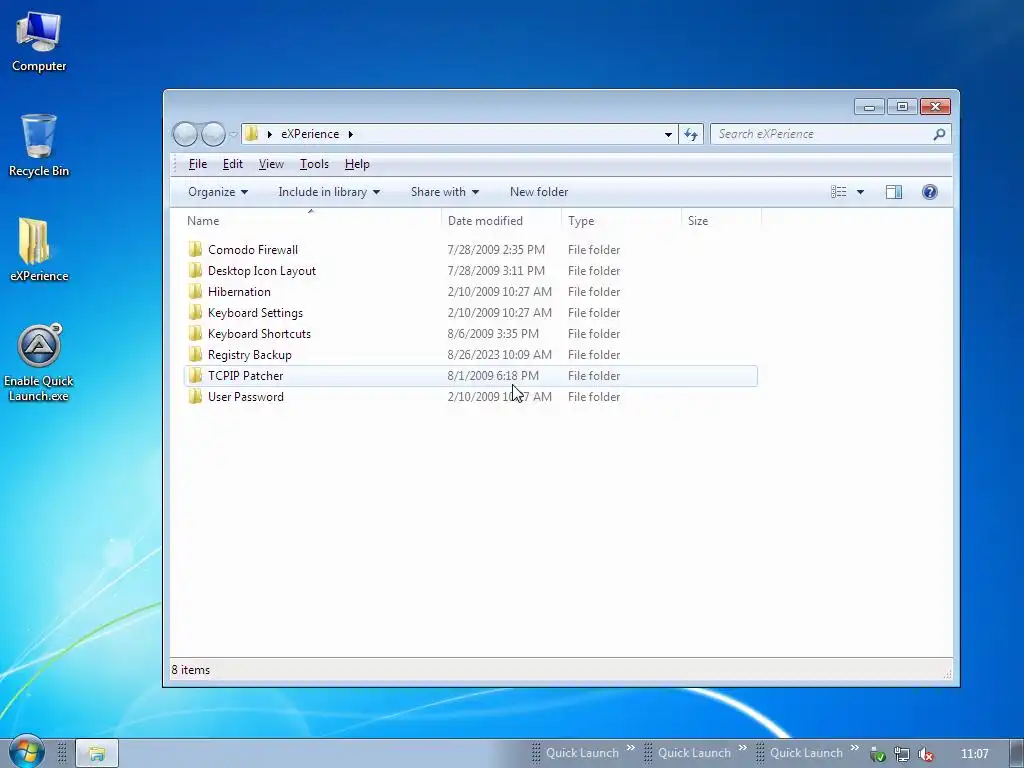Click File folder type in Hibernation row

tap(594, 291)
